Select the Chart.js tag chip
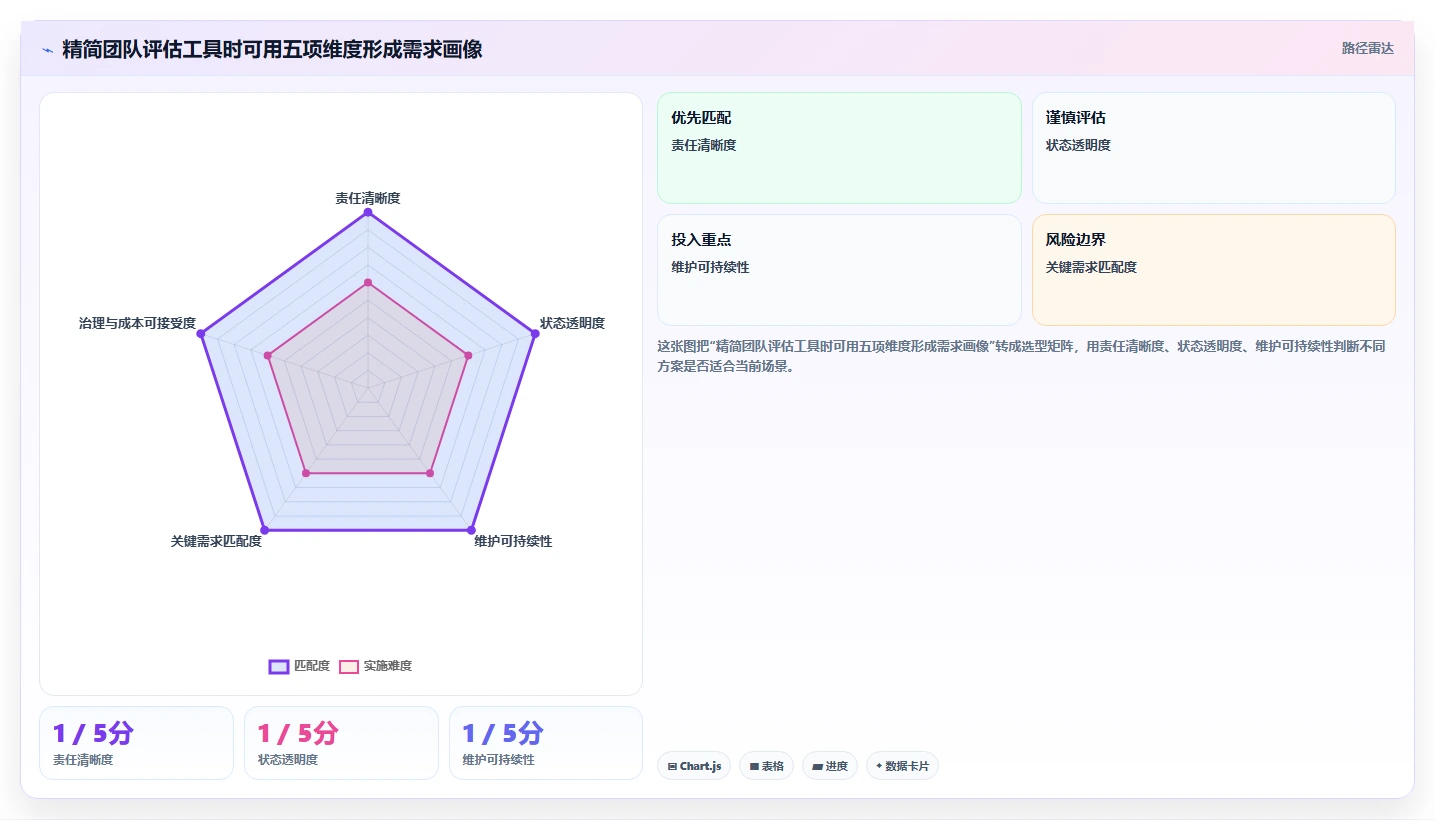Viewport: 1435px width, 820px height. (x=694, y=766)
